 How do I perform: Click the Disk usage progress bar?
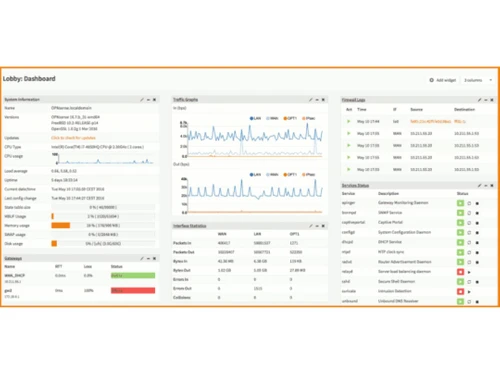pos(103,244)
